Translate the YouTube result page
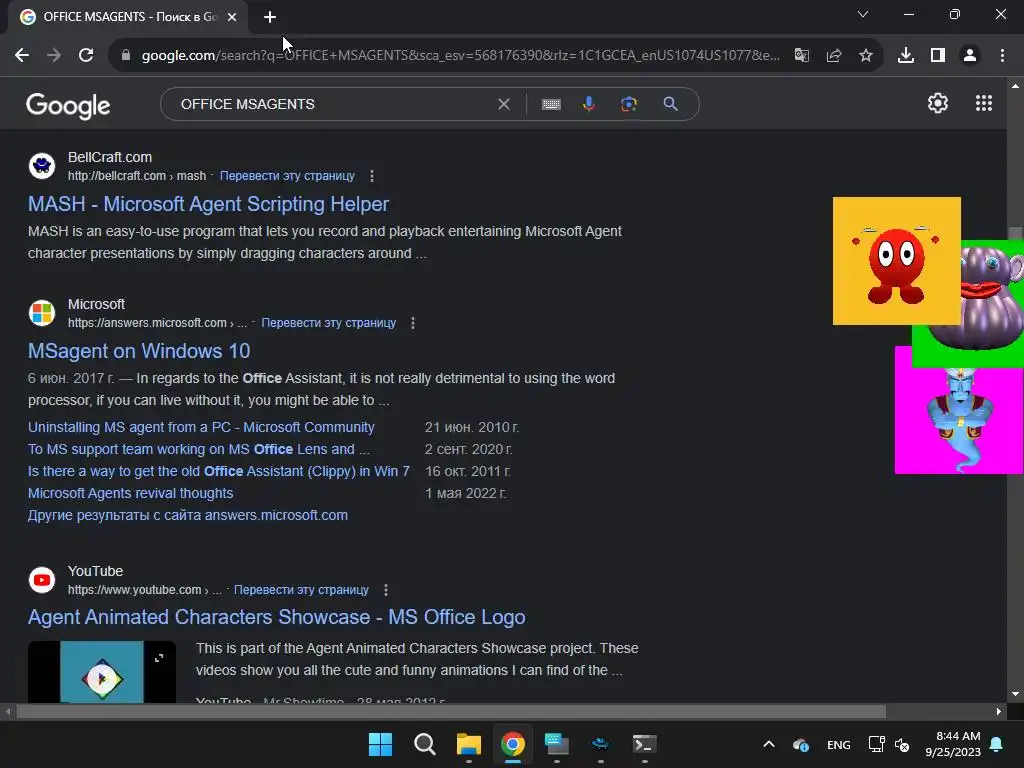Screen dimensions: 1024x768 (301, 590)
